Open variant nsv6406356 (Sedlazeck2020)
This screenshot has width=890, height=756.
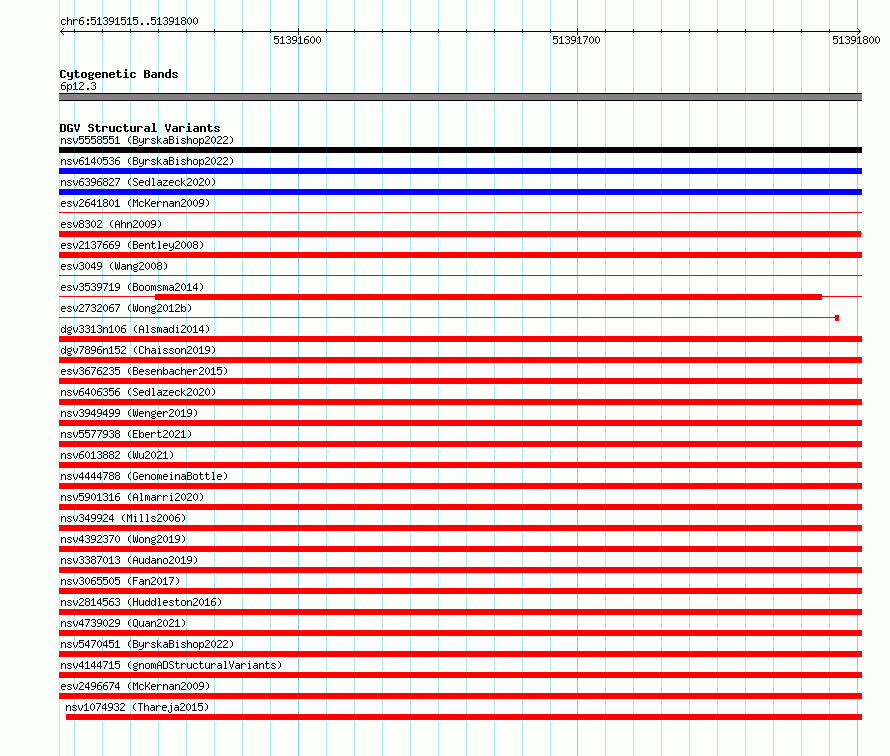point(138,392)
